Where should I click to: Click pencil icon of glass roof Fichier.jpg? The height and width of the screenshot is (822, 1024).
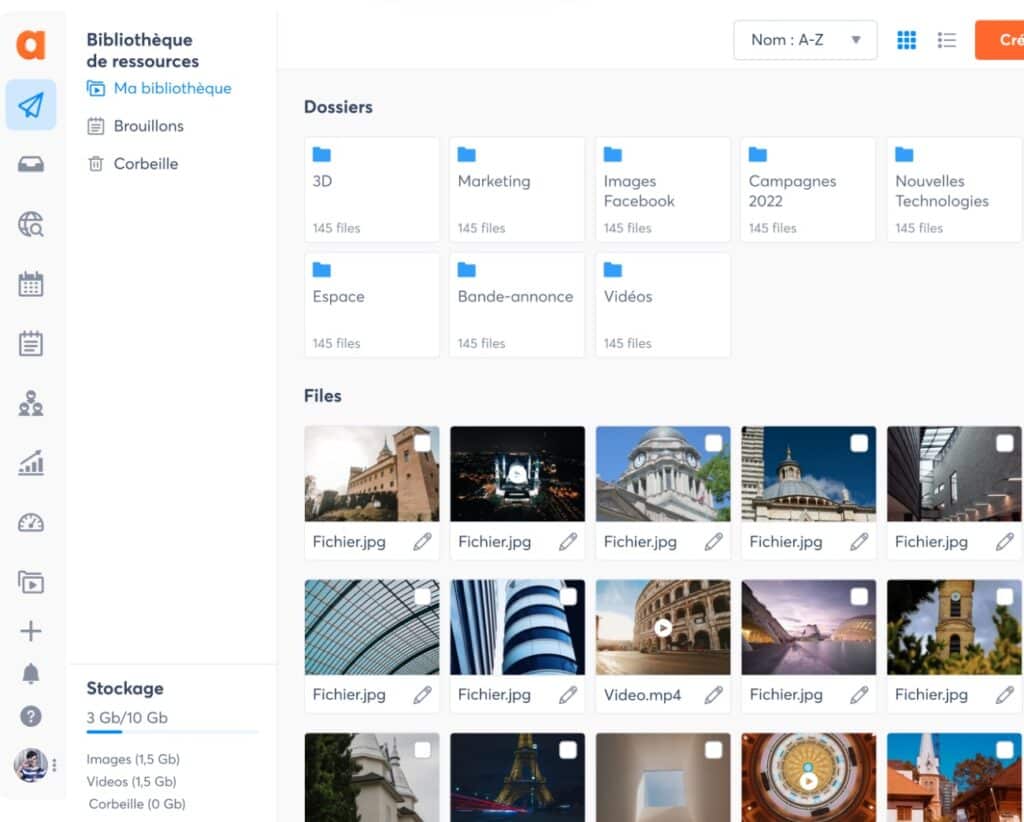[x=423, y=695]
